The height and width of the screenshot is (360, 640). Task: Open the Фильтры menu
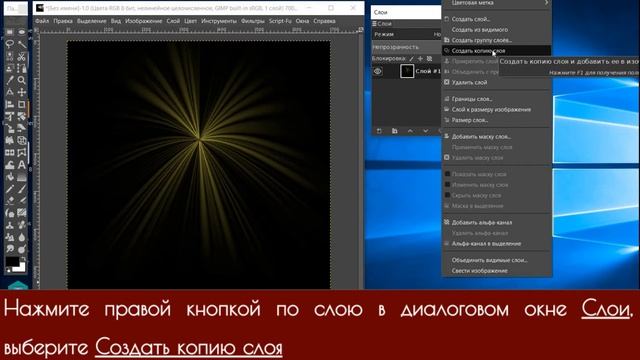(x=253, y=21)
